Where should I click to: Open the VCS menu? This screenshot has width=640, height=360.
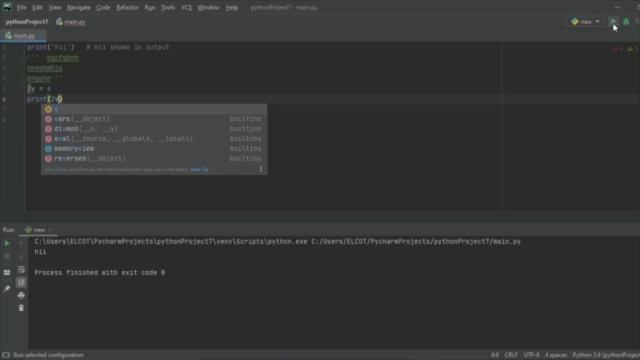186,7
